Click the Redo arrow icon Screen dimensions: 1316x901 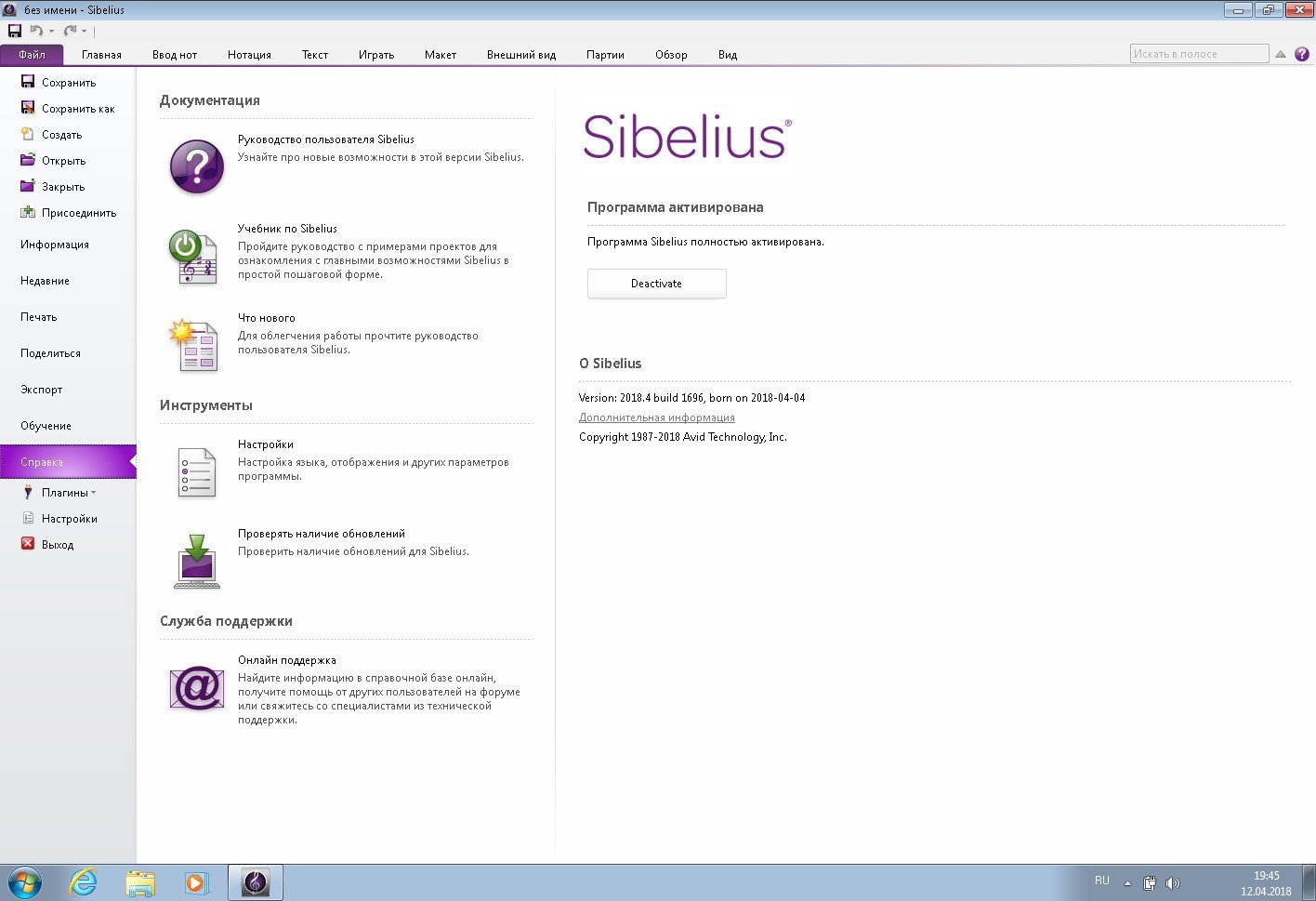pos(70,31)
